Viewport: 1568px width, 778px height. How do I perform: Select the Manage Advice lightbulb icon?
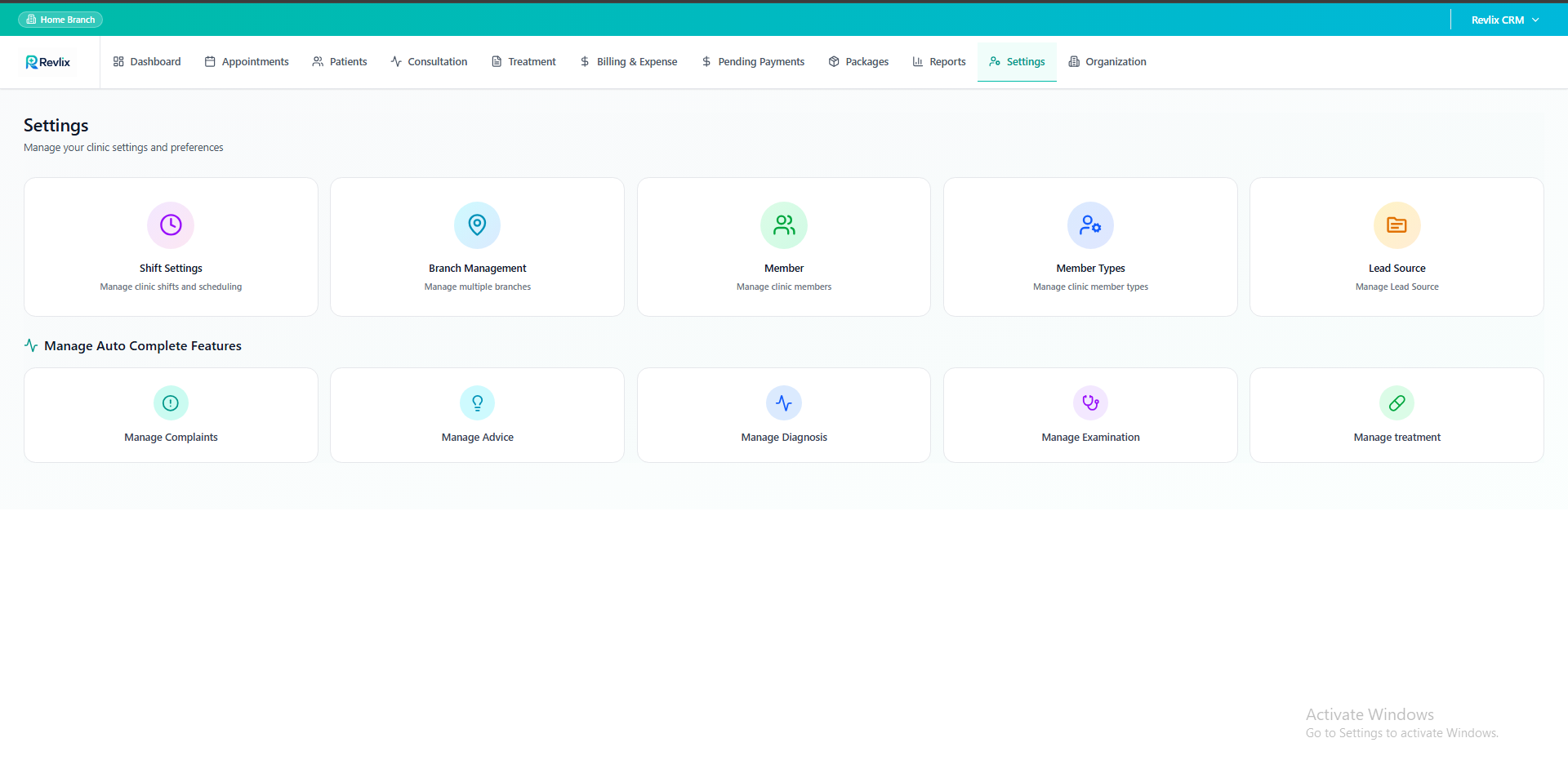[477, 402]
